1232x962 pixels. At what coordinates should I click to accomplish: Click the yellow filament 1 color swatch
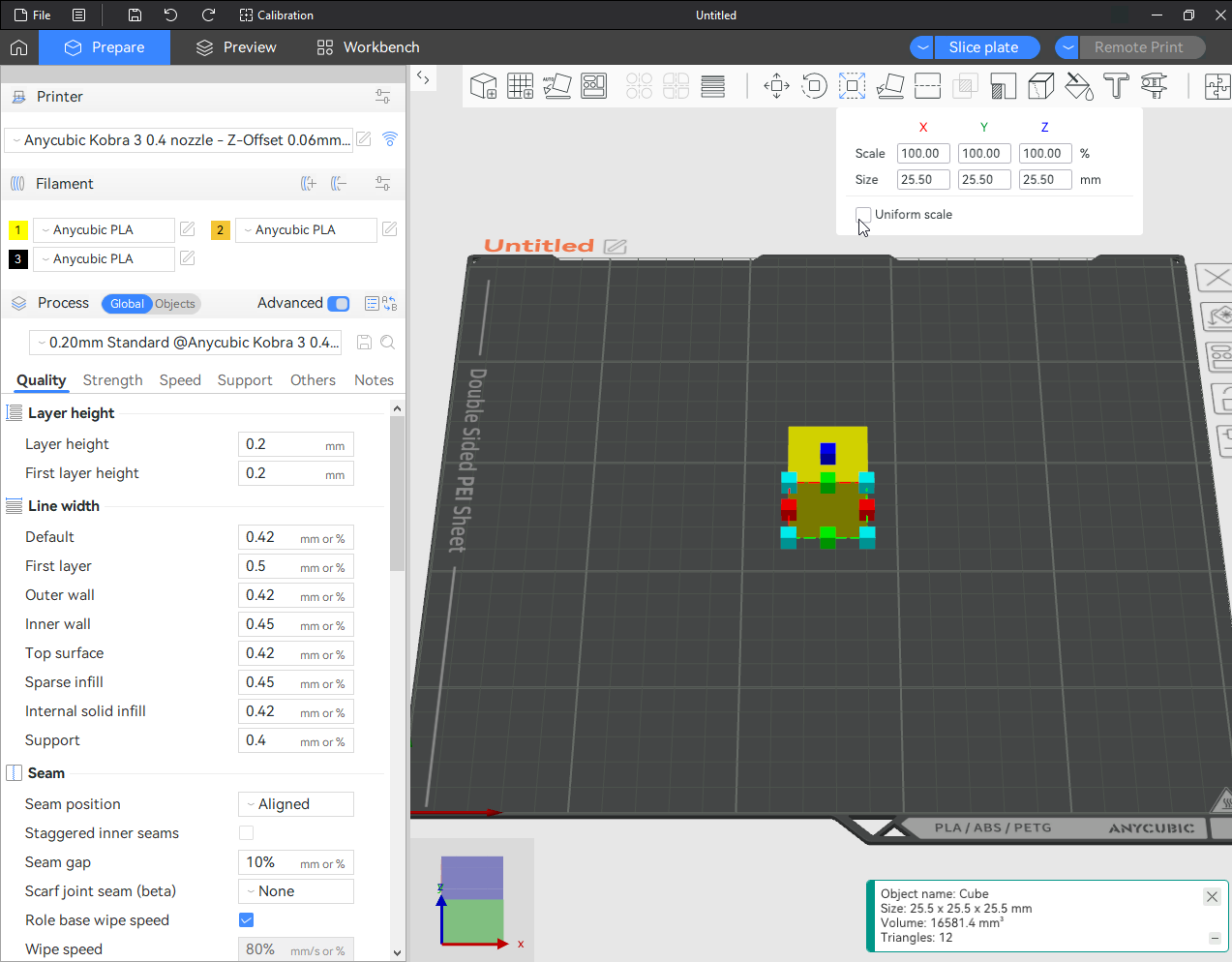[x=18, y=230]
